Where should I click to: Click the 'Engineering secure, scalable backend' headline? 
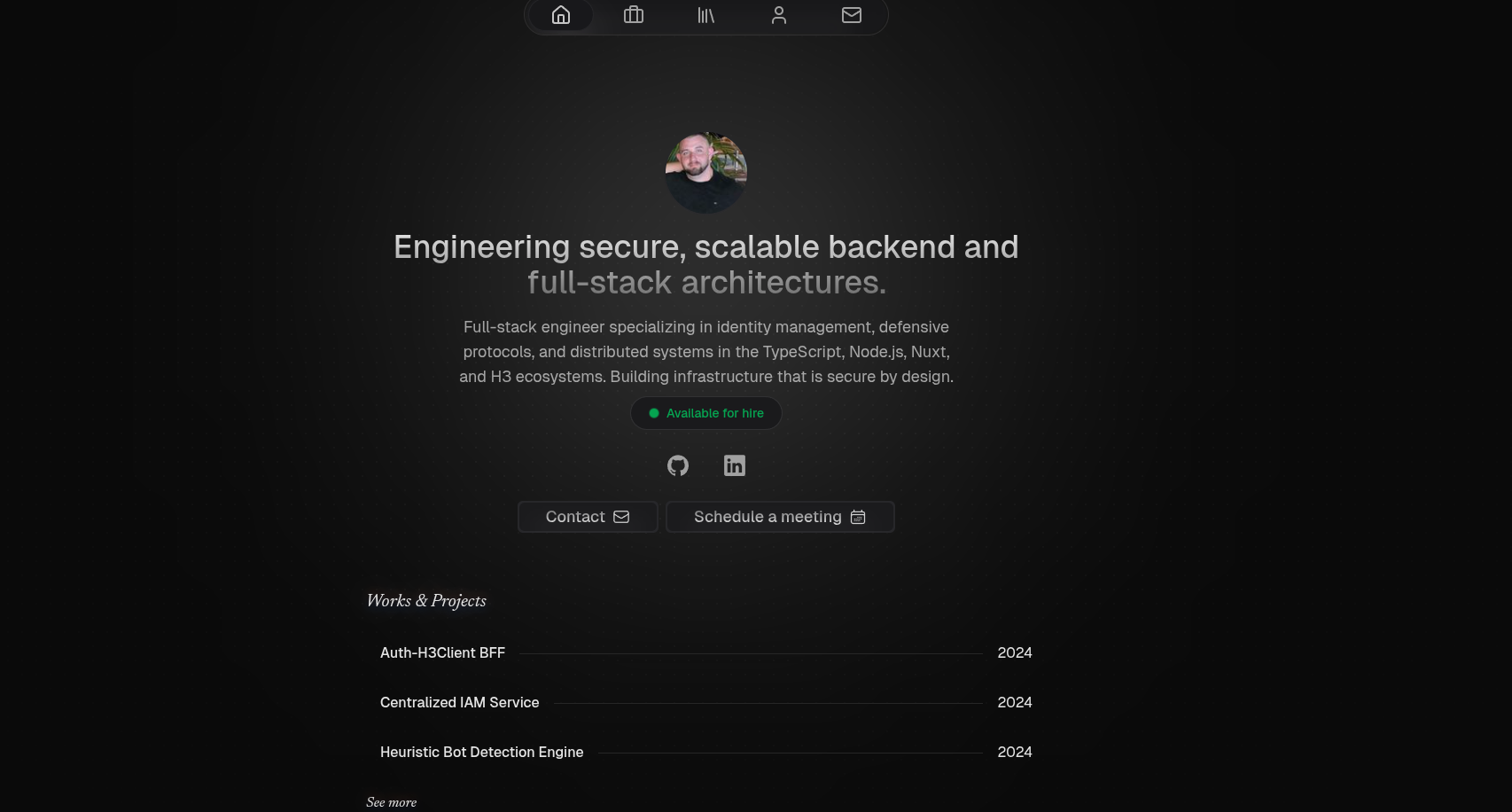(x=705, y=247)
